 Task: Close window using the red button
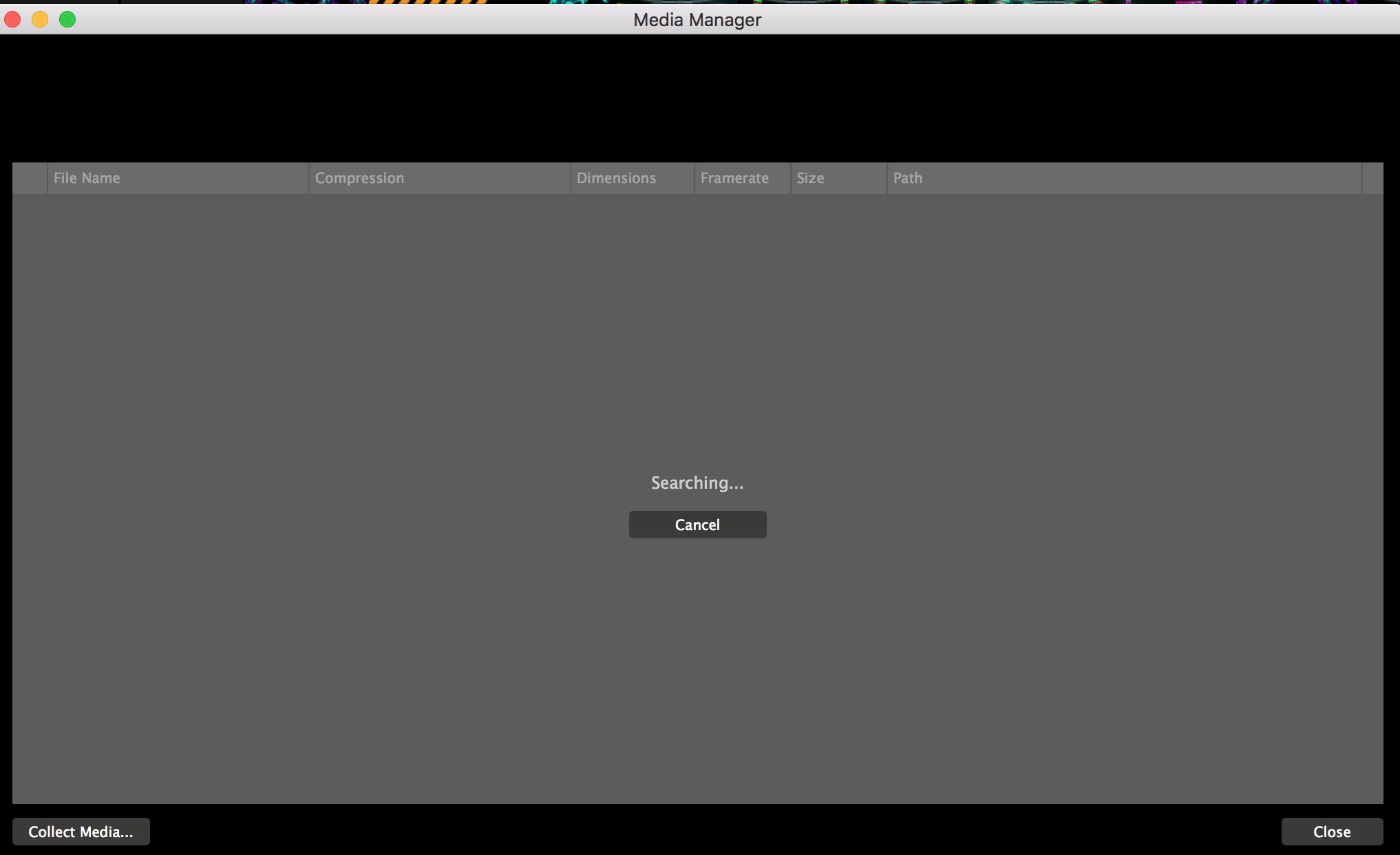pos(12,19)
